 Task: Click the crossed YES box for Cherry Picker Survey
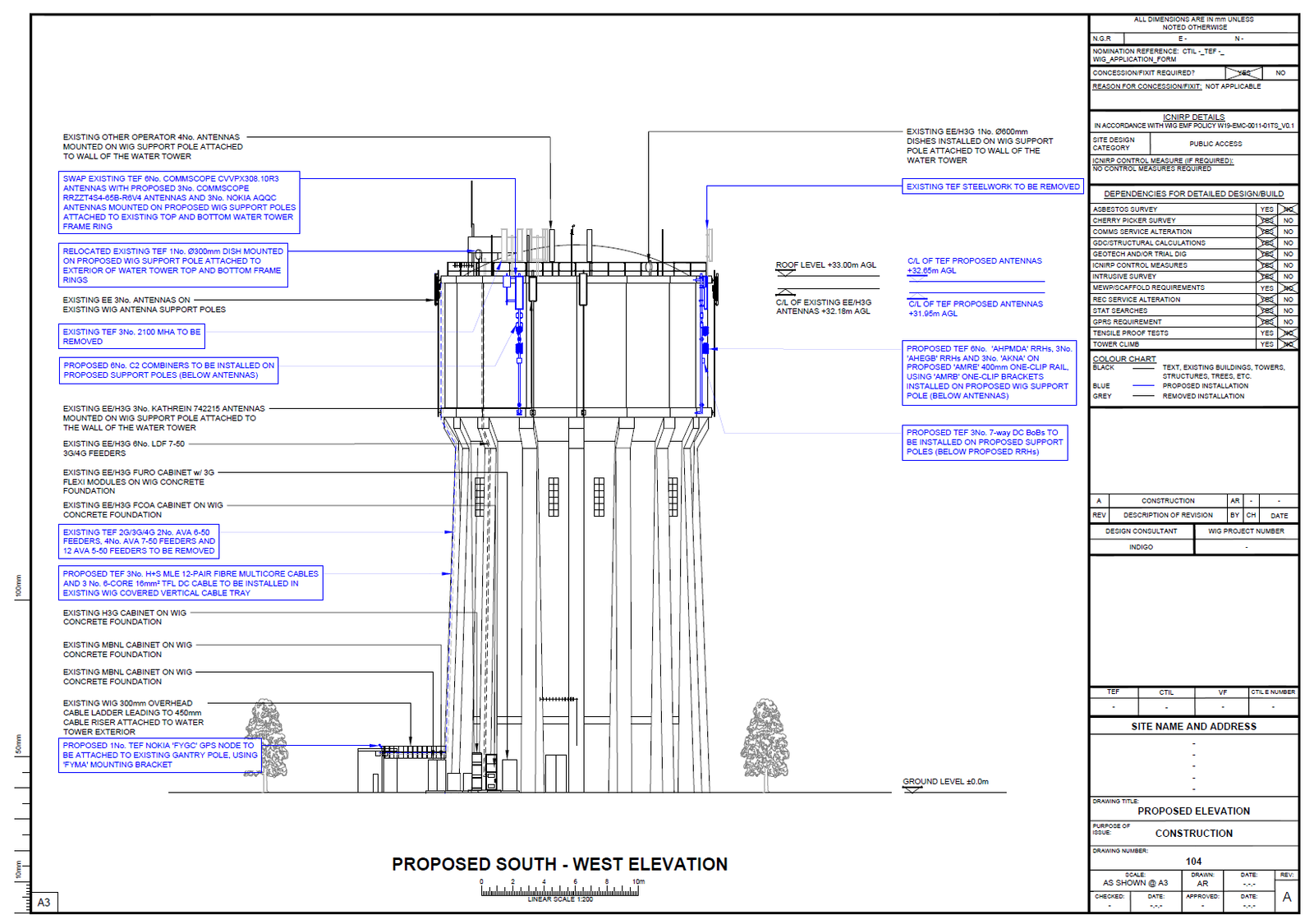pyautogui.click(x=1267, y=220)
